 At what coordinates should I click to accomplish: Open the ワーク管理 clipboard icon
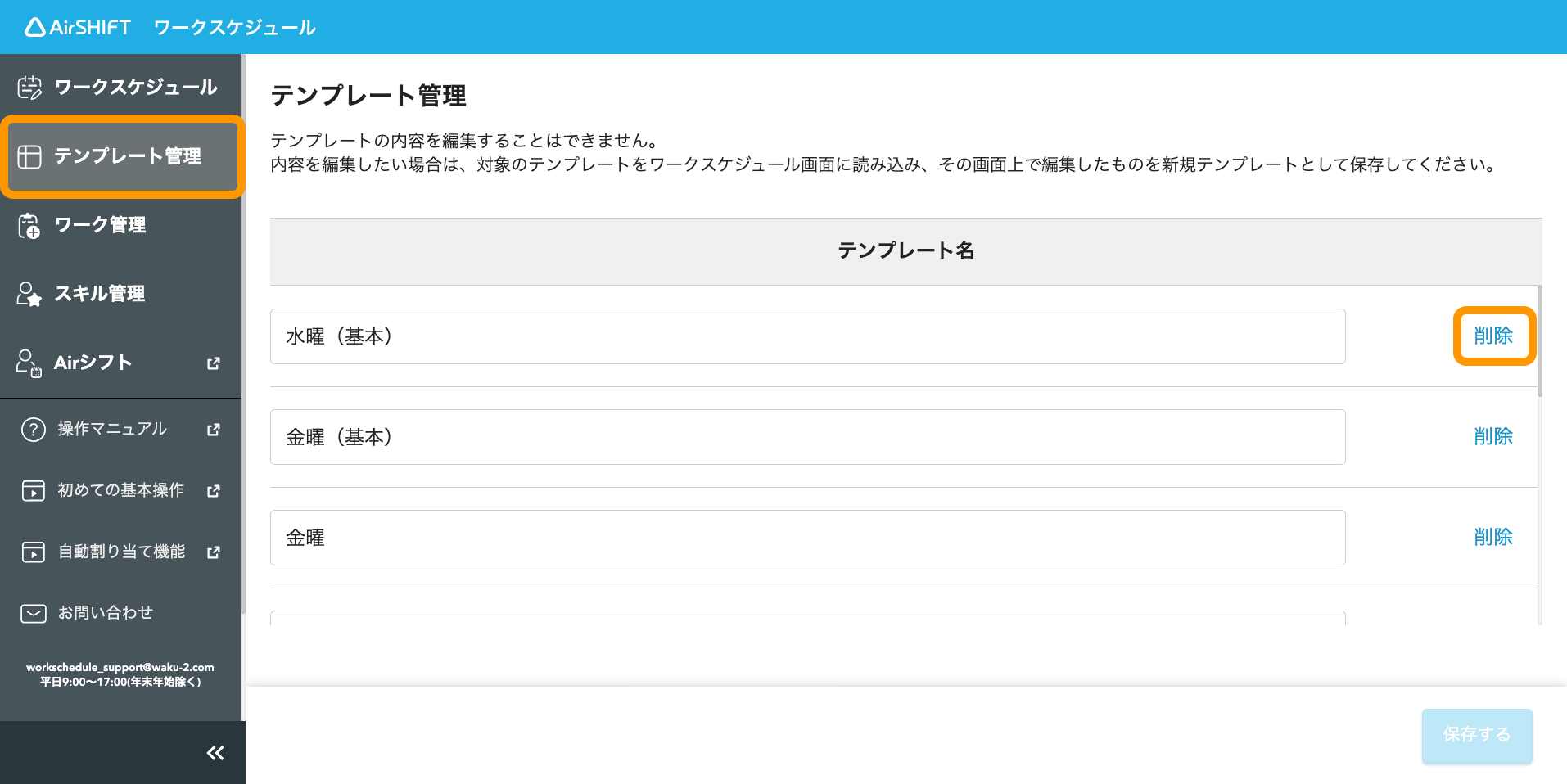pos(29,225)
